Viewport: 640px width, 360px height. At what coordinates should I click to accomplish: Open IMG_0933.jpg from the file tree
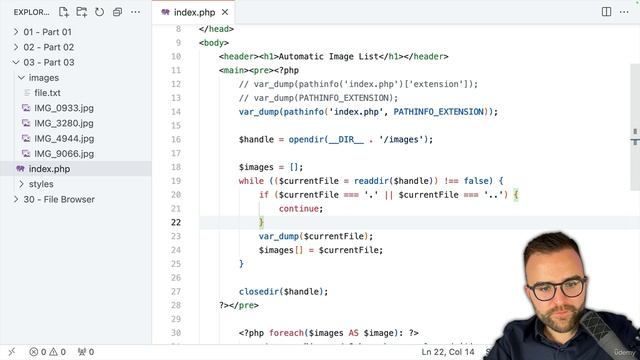(76, 108)
